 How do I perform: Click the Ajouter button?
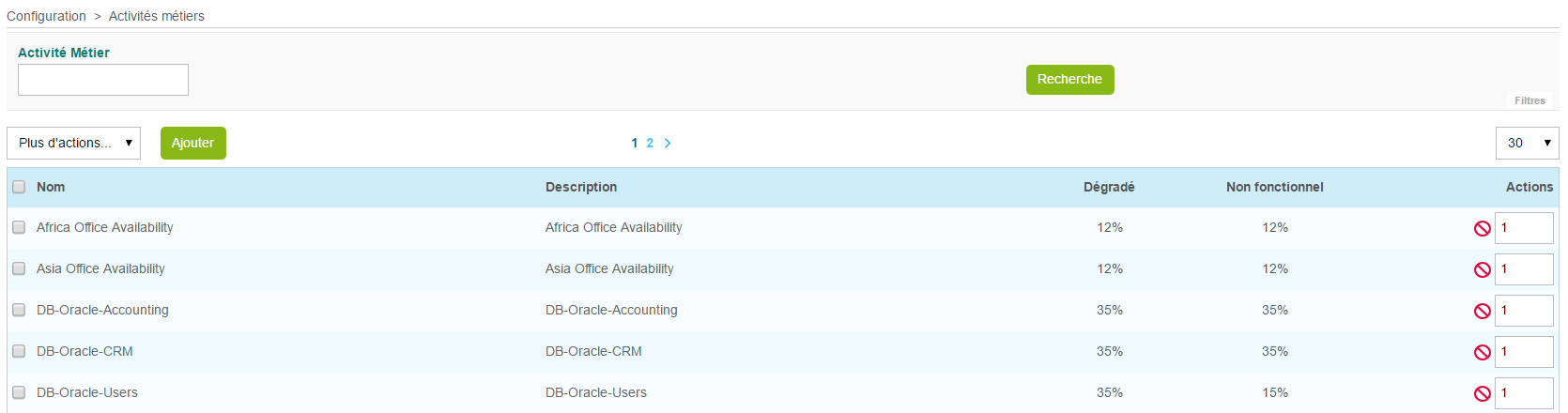(x=192, y=143)
